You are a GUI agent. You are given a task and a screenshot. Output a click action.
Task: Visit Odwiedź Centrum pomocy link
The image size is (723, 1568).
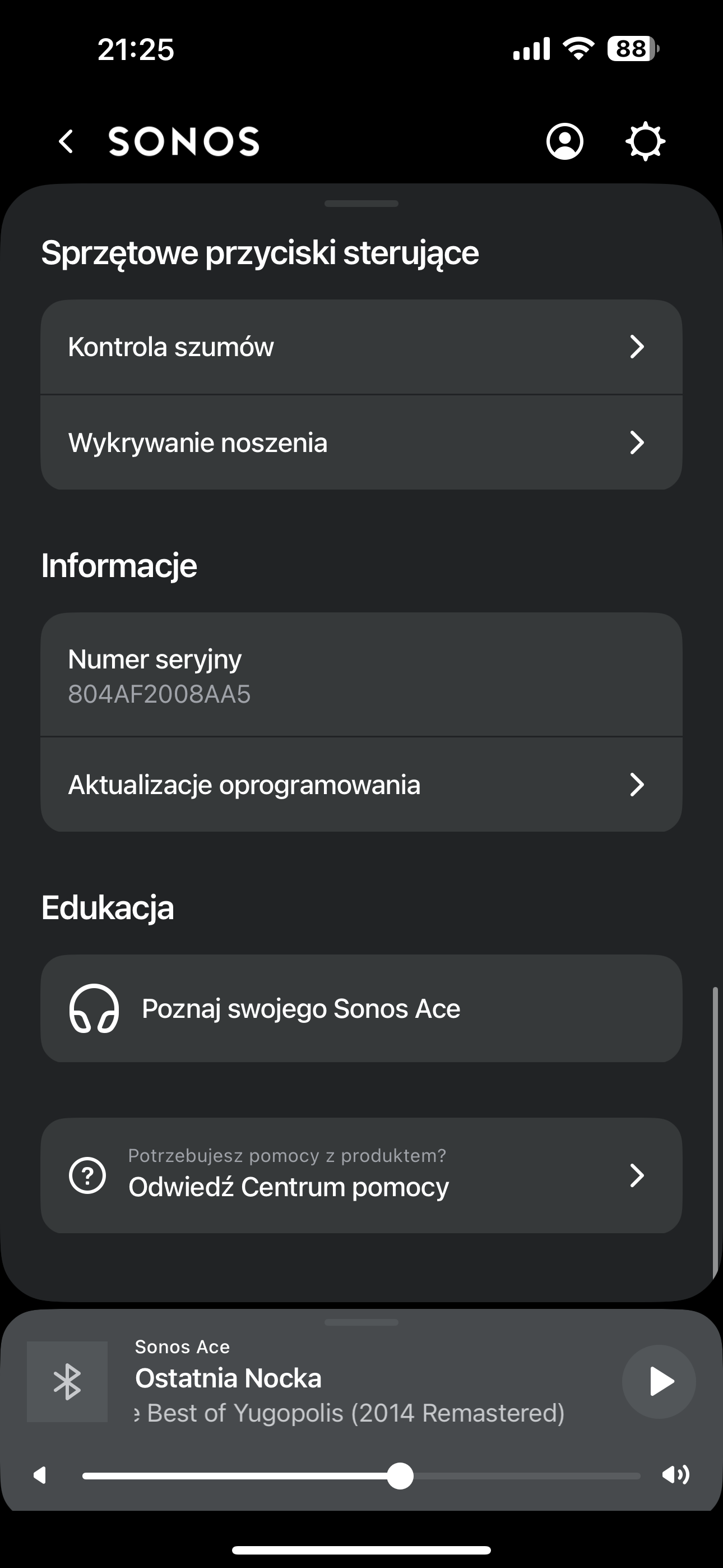[289, 1187]
